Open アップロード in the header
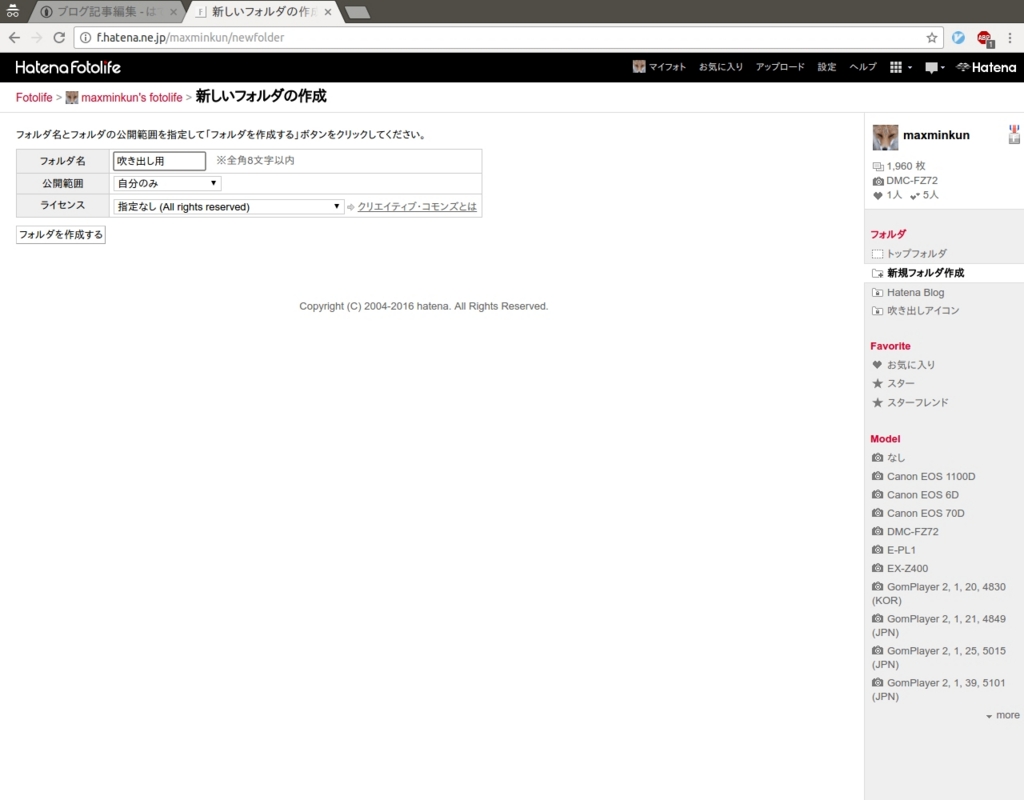Viewport: 1024px width, 800px height. tap(780, 67)
